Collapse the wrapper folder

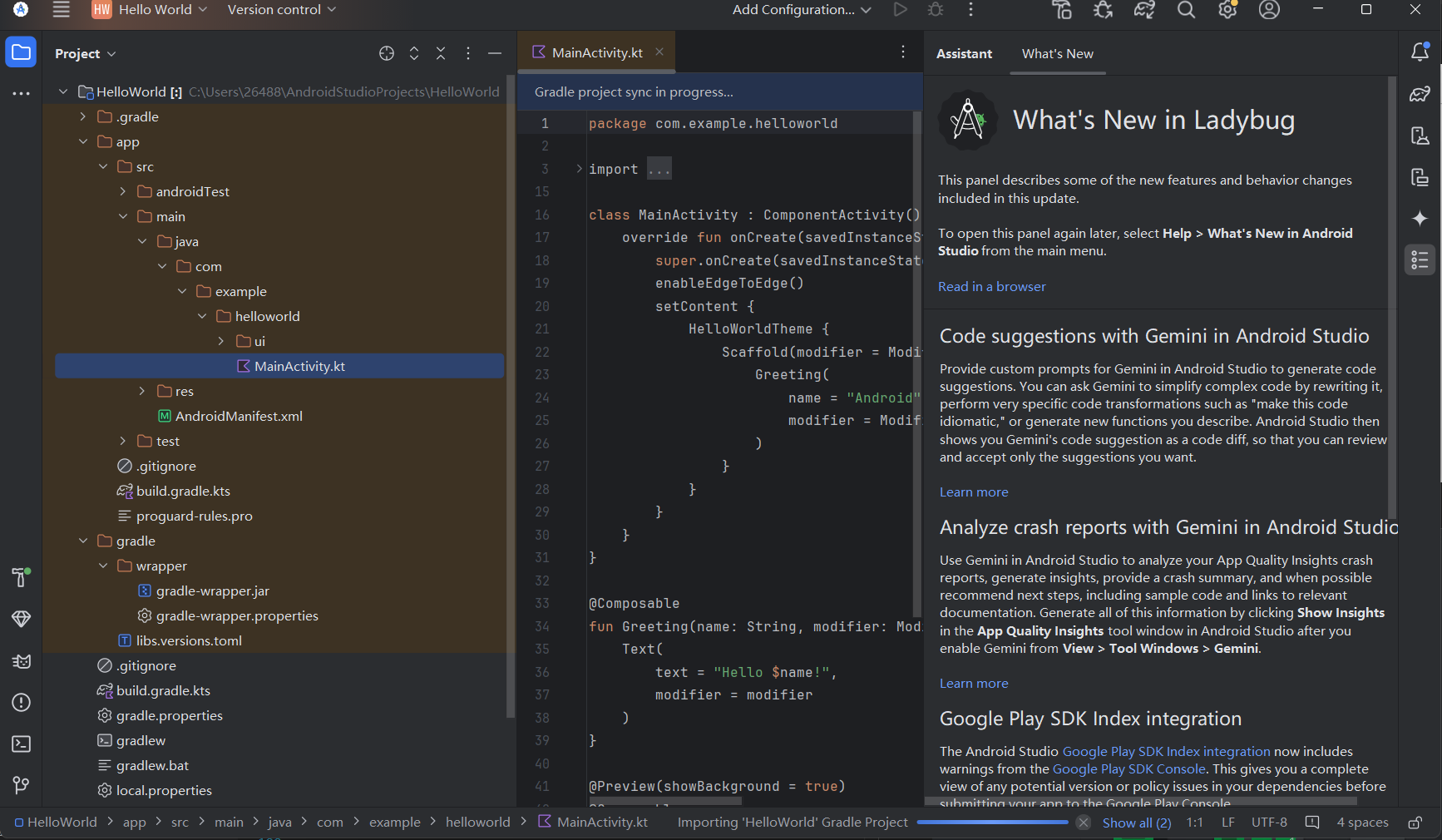click(103, 566)
